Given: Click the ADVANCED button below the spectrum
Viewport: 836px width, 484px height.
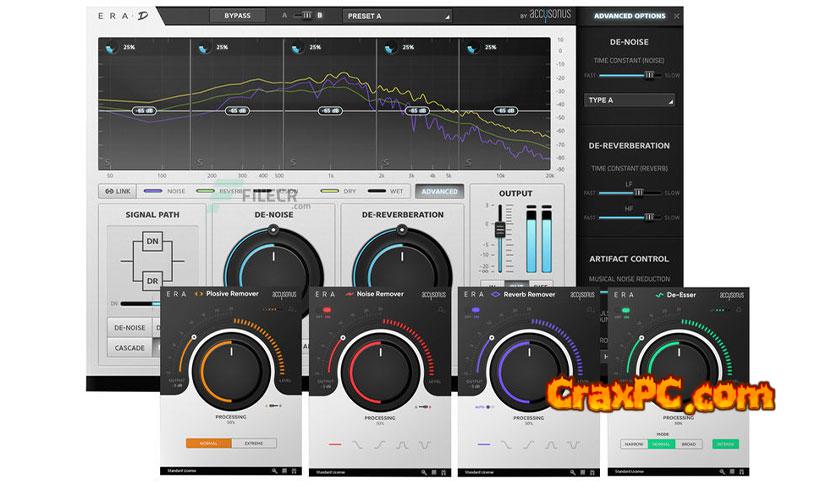Looking at the screenshot, I should (439, 191).
